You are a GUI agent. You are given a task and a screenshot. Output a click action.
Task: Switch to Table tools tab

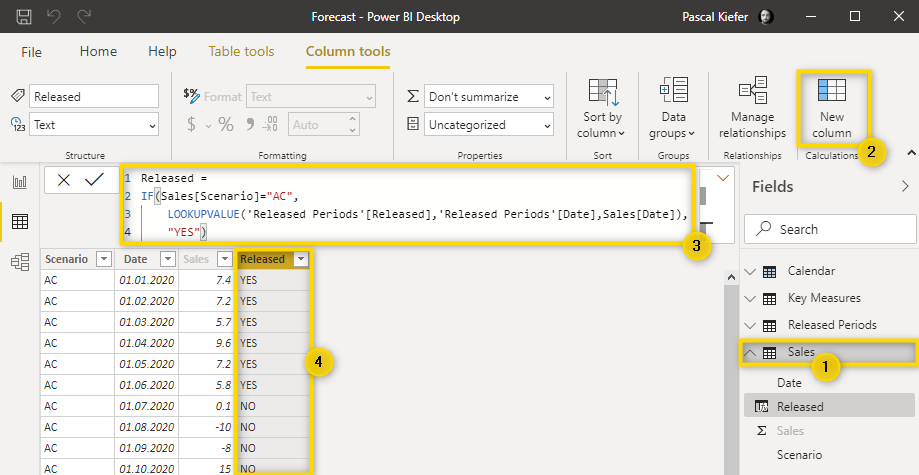(241, 52)
